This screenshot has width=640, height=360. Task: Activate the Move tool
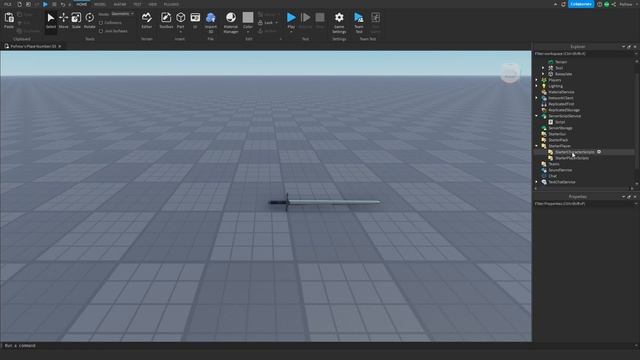(x=63, y=21)
